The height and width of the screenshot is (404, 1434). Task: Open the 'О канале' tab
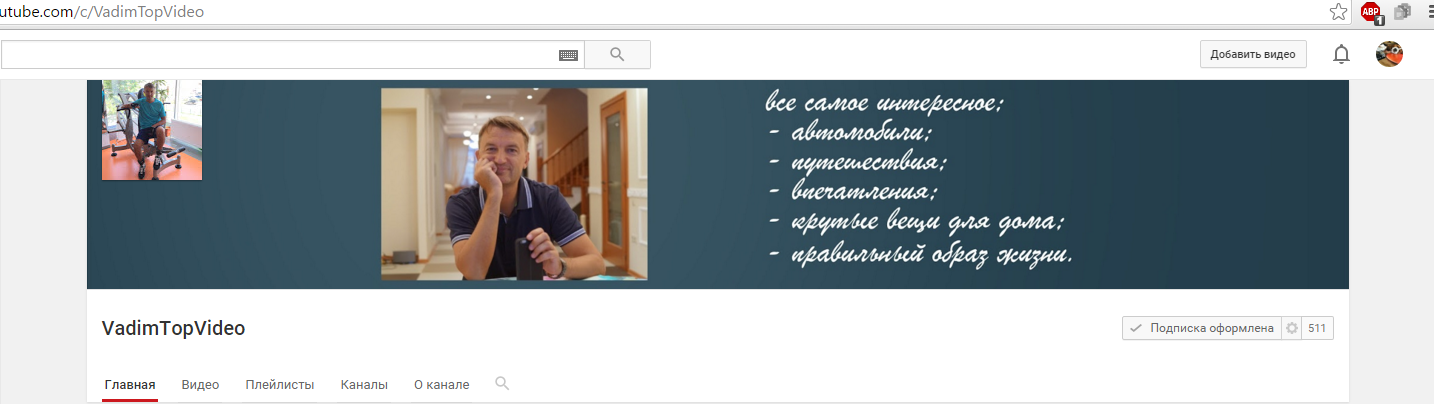point(441,384)
